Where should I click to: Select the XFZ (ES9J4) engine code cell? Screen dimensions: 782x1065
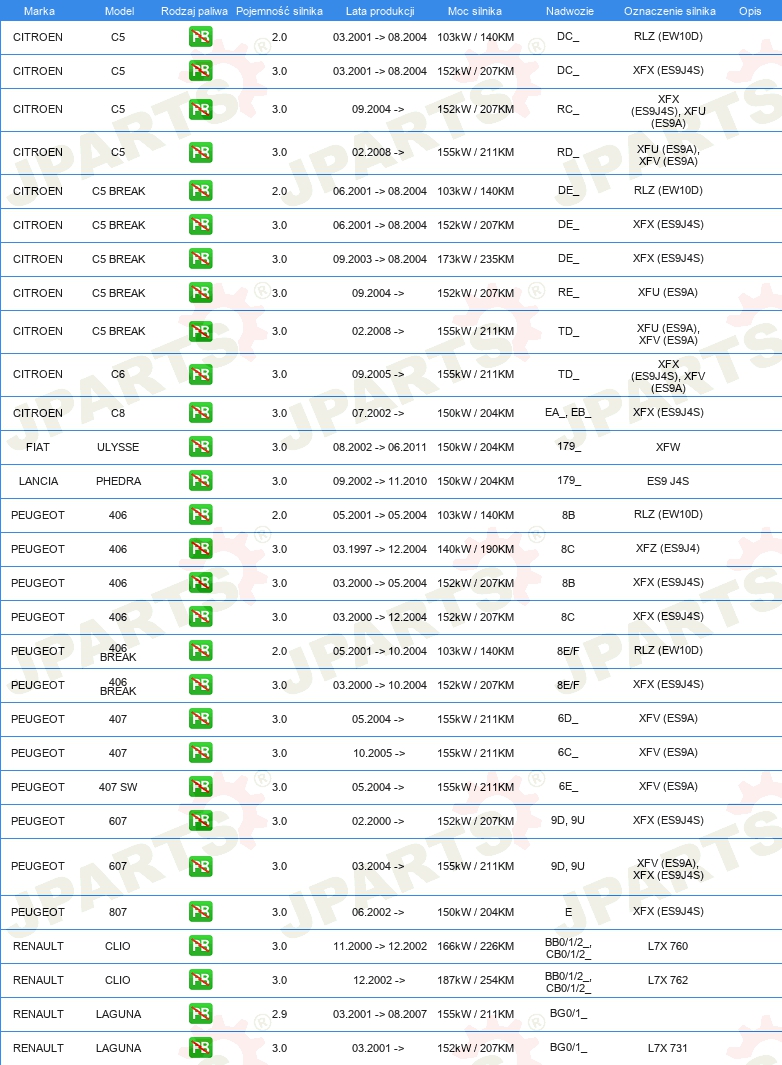(668, 548)
